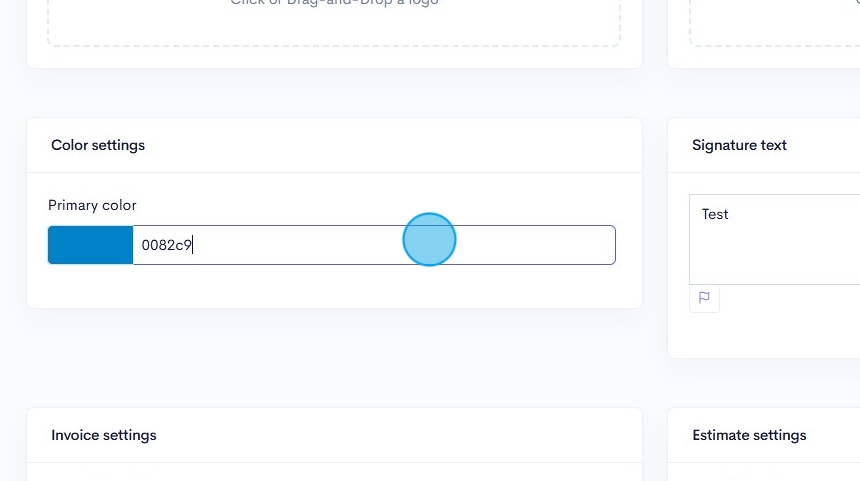The height and width of the screenshot is (481, 860).
Task: Click the gap between Color and Invoice cards
Action: tap(333, 358)
